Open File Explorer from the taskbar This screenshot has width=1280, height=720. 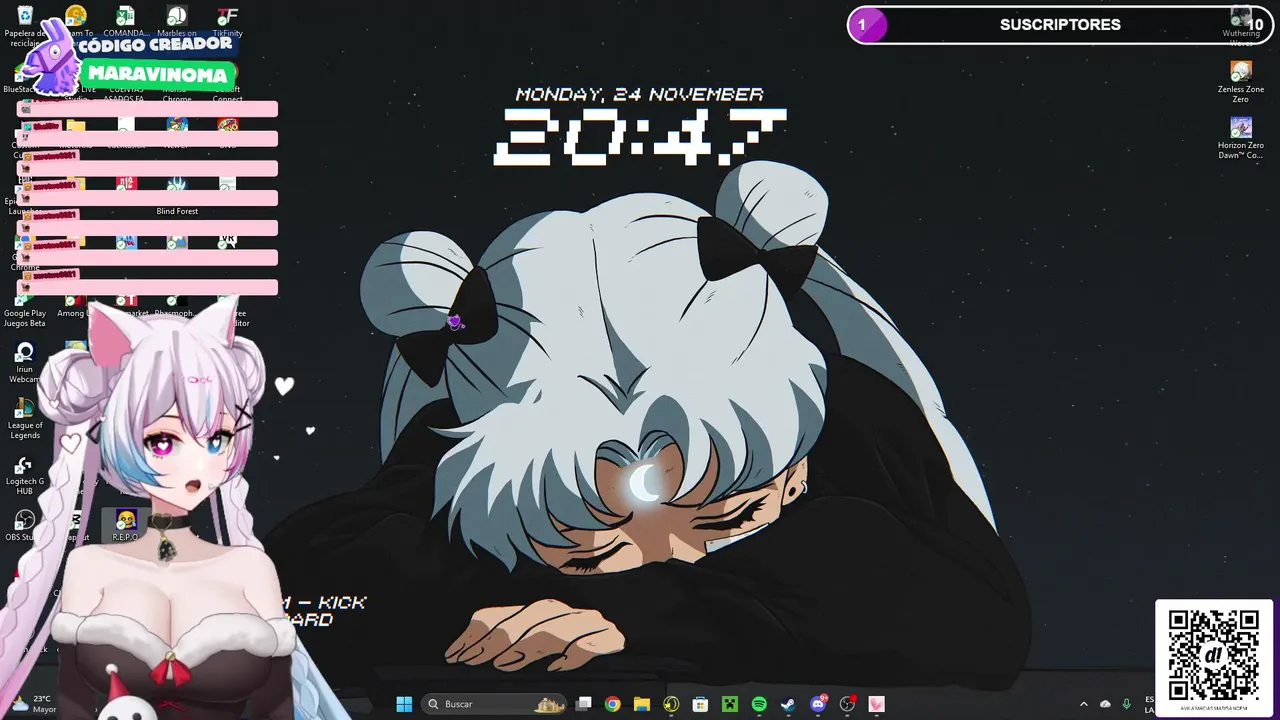(x=642, y=704)
